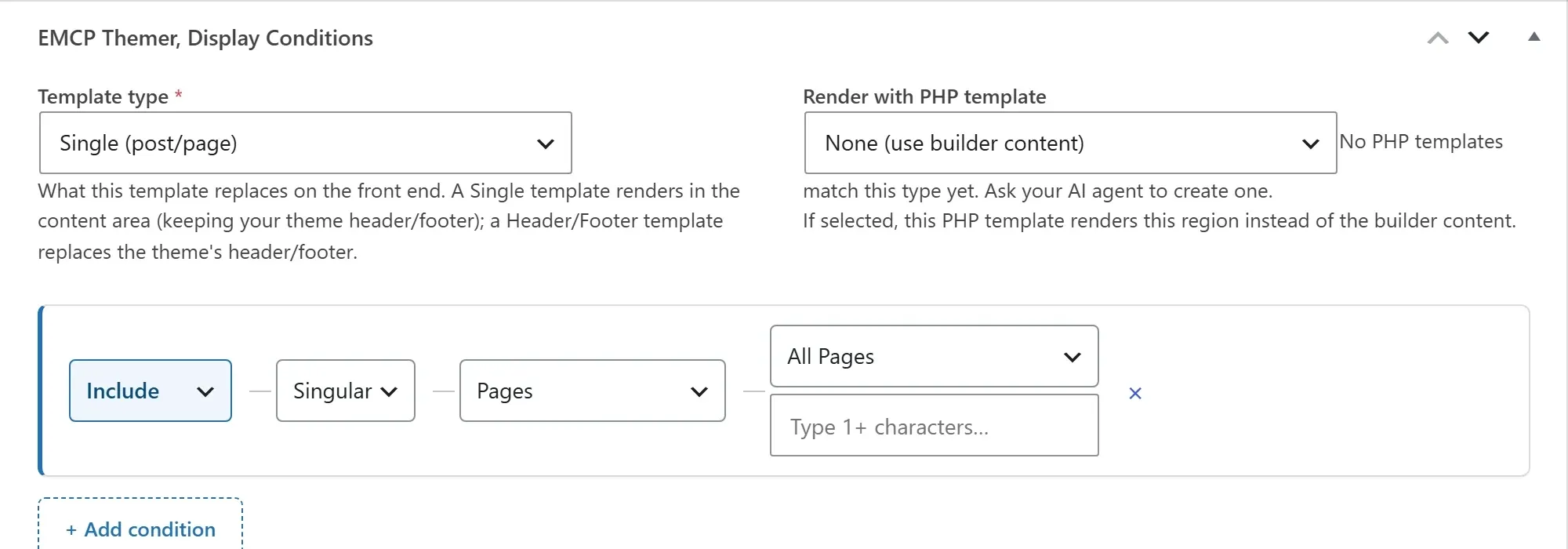Screen dimensions: 1568x549
Task: Collapse the EMCP Themer panel with the triangle toggle
Action: [x=1534, y=37]
